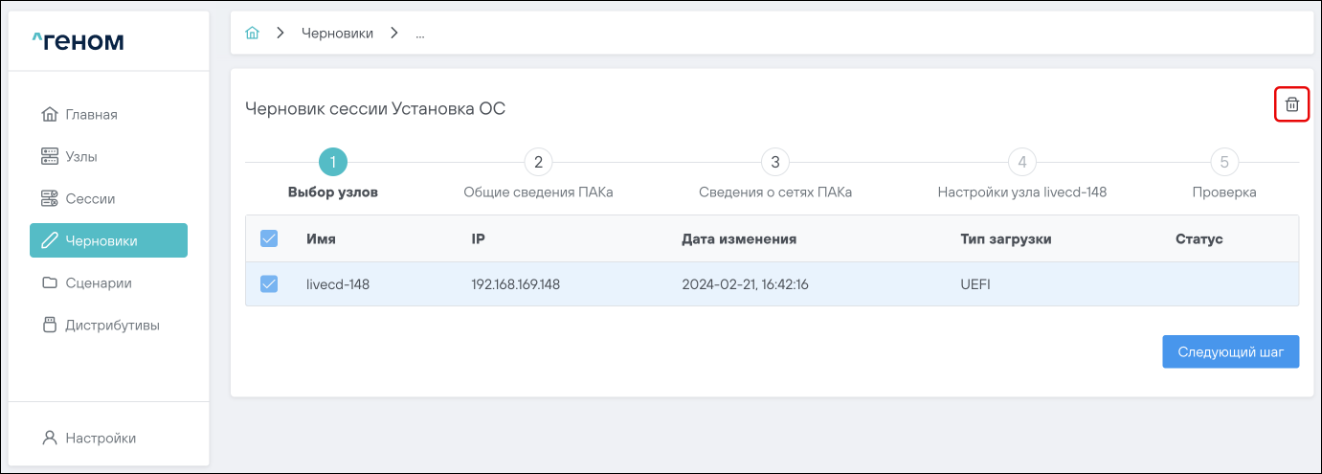Click the home icon in breadcrumb
The width and height of the screenshot is (1322, 474).
tap(253, 33)
